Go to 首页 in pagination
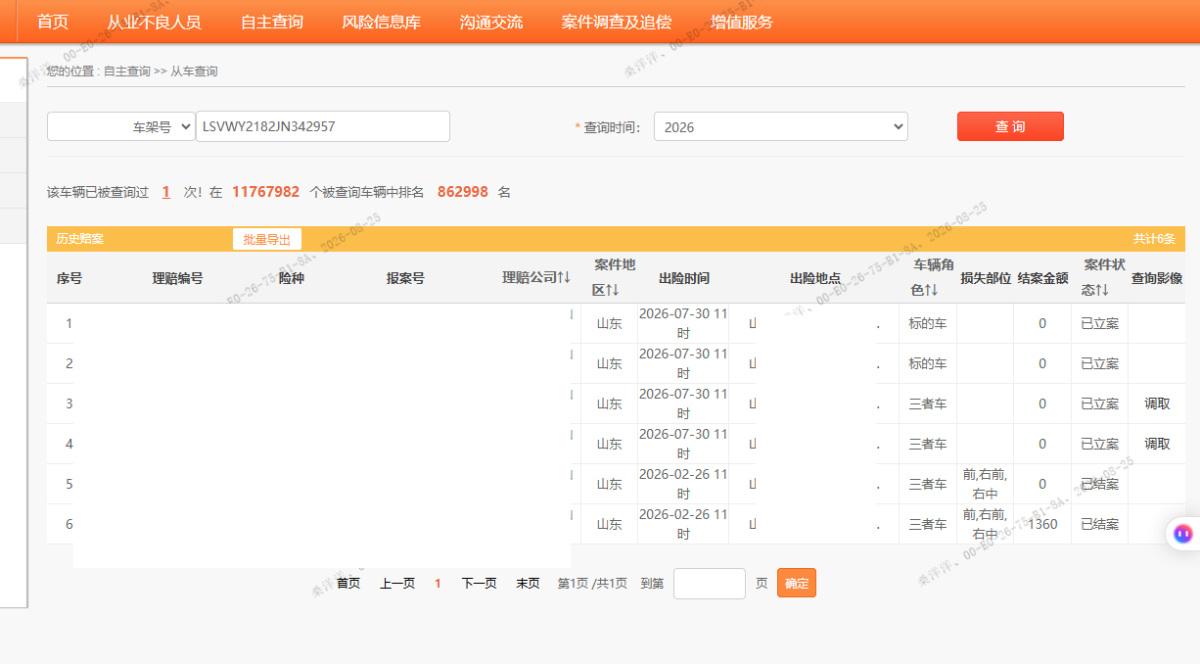This screenshot has height=664, width=1200. [348, 583]
